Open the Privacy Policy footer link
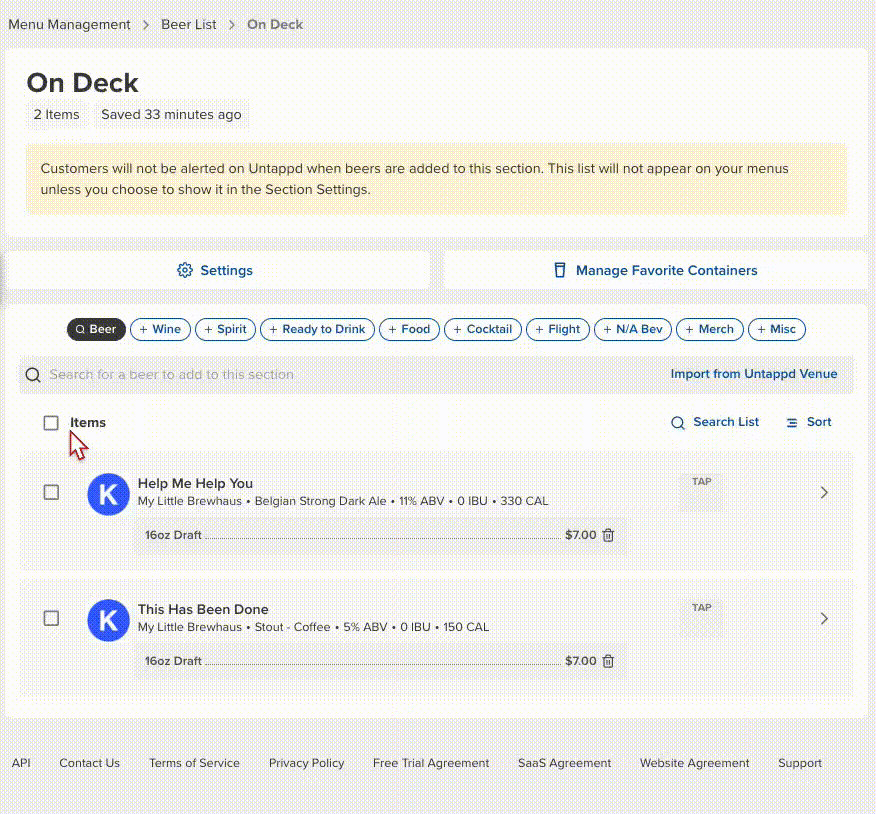876x814 pixels. 306,763
